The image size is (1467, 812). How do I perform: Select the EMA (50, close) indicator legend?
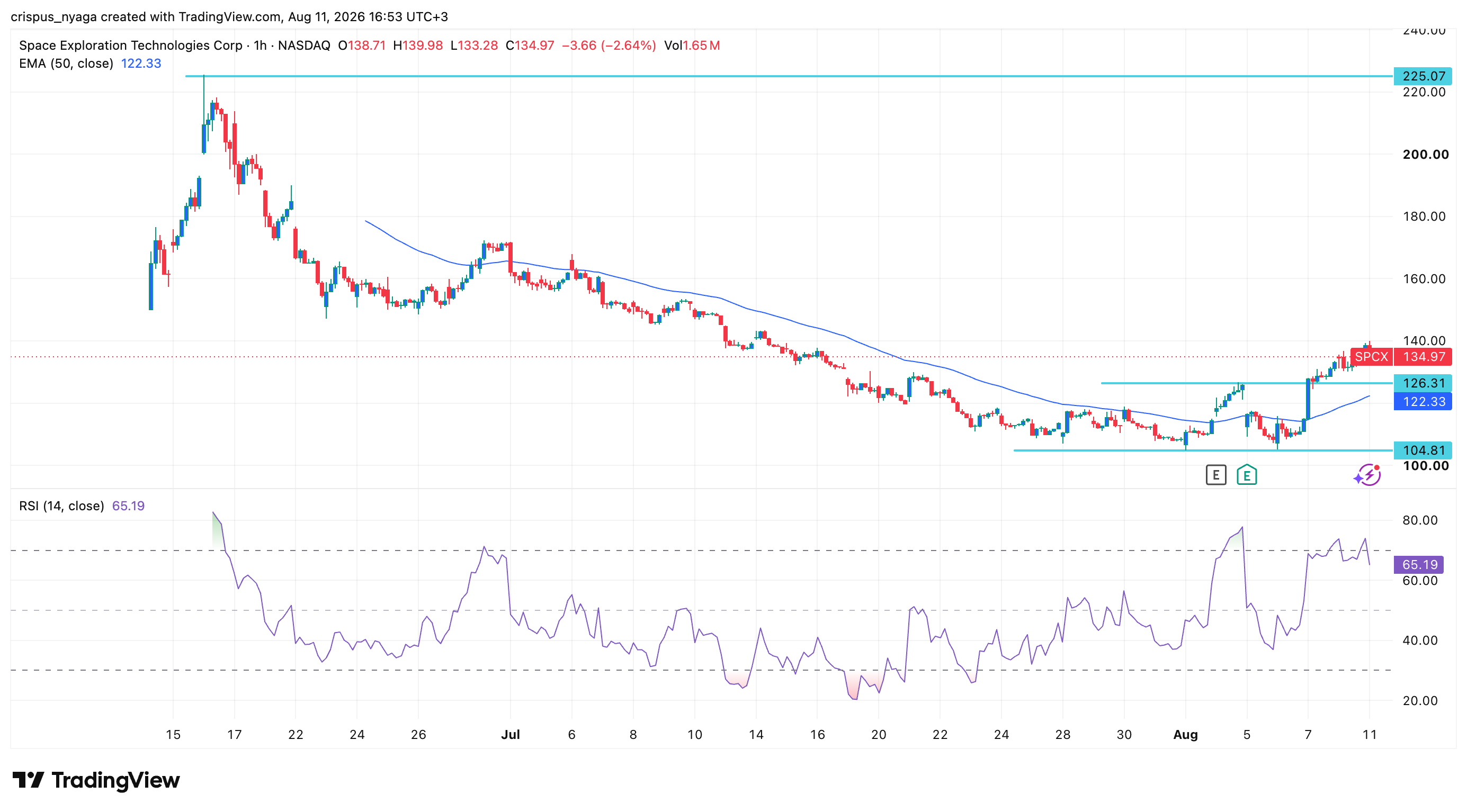tap(66, 63)
